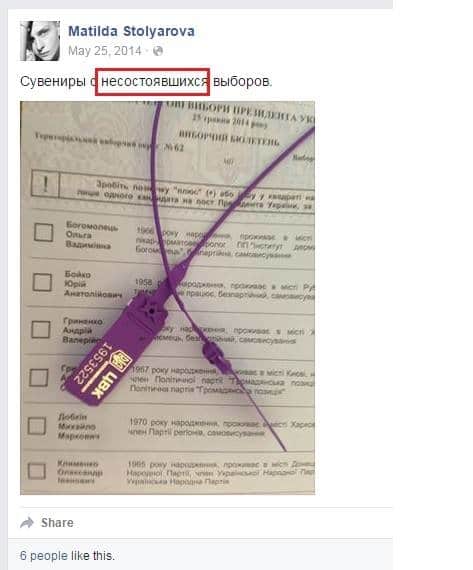Click the public globe privacy icon

(x=158, y=51)
